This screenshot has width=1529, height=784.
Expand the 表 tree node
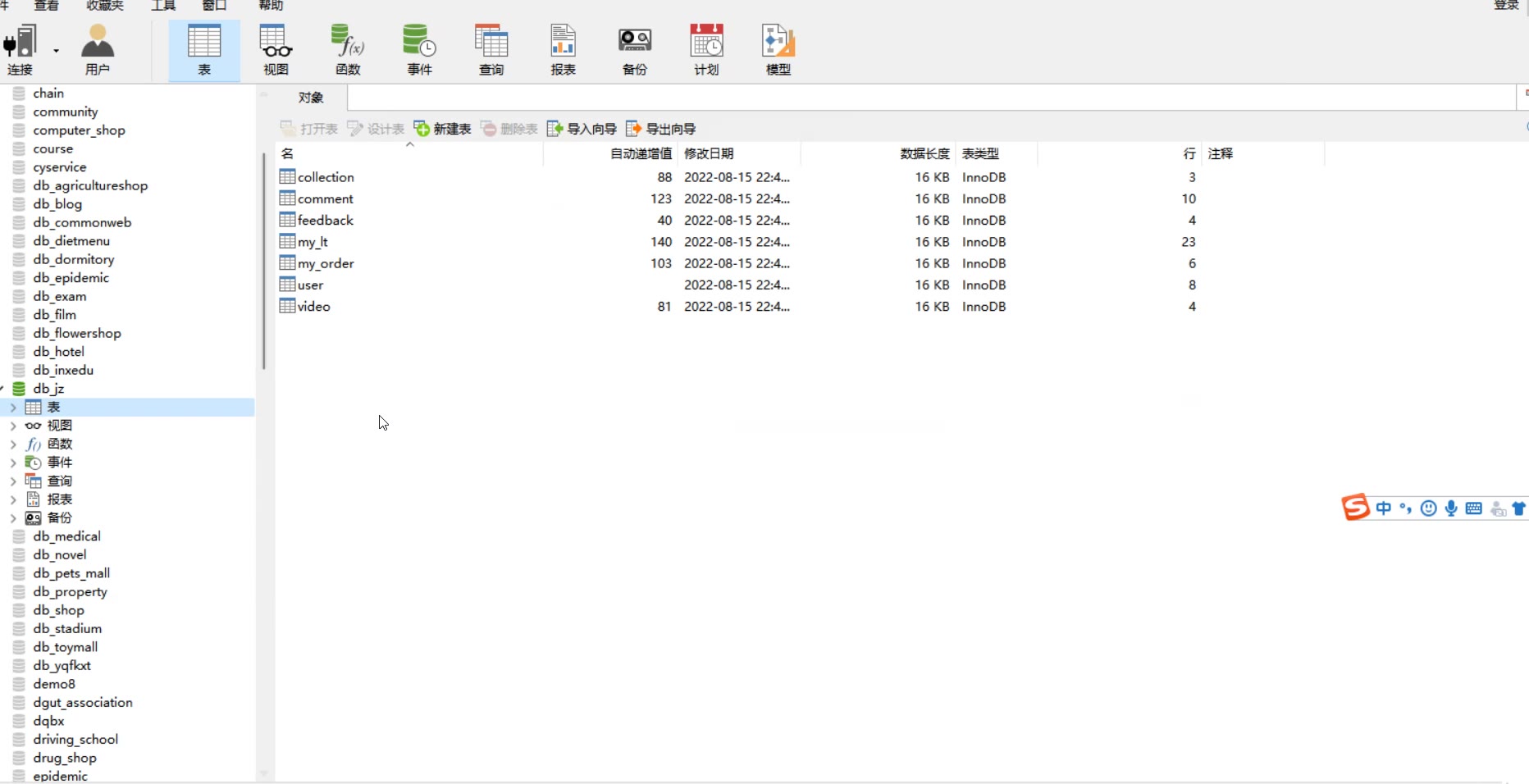12,407
